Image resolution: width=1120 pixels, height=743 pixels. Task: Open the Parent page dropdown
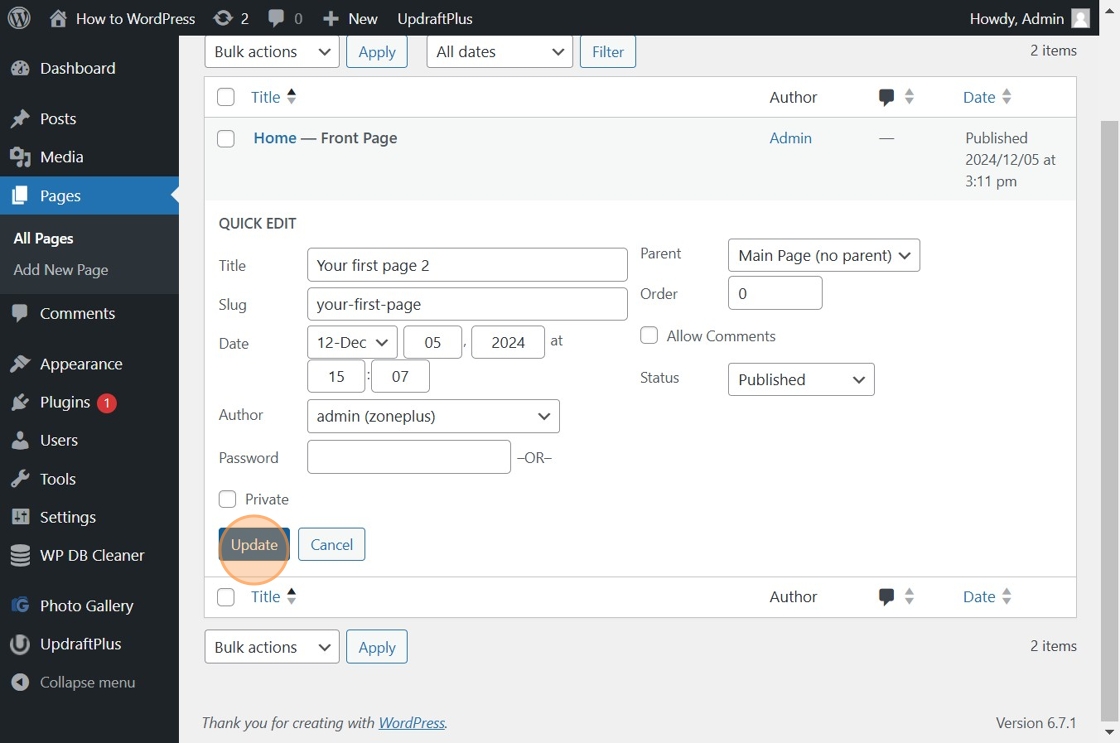coord(824,255)
